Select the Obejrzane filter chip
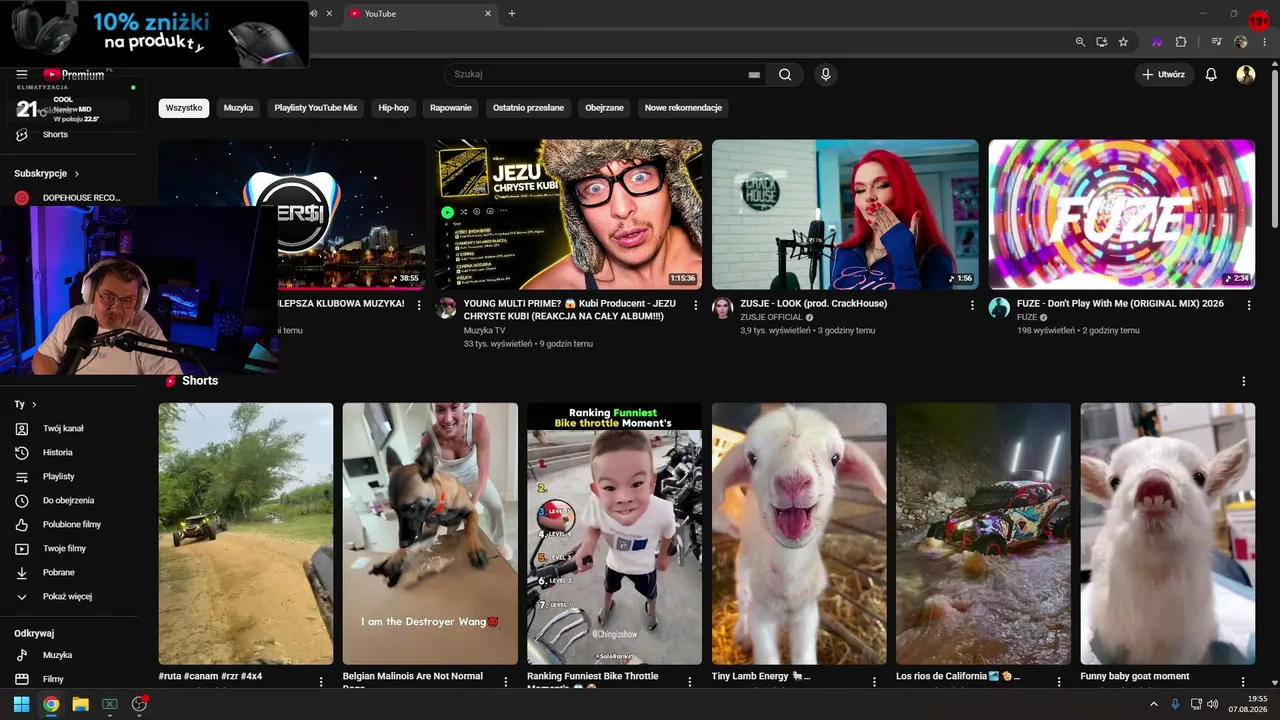Image resolution: width=1280 pixels, height=720 pixels. tap(604, 108)
